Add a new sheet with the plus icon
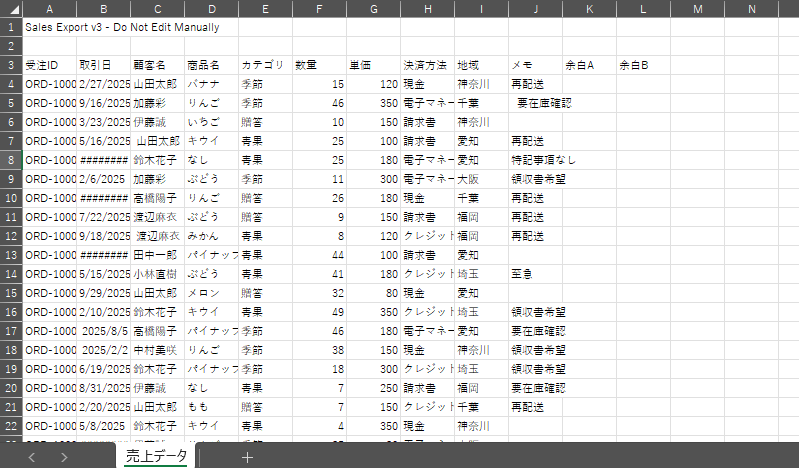Viewport: 799px width, 468px height. click(x=247, y=457)
